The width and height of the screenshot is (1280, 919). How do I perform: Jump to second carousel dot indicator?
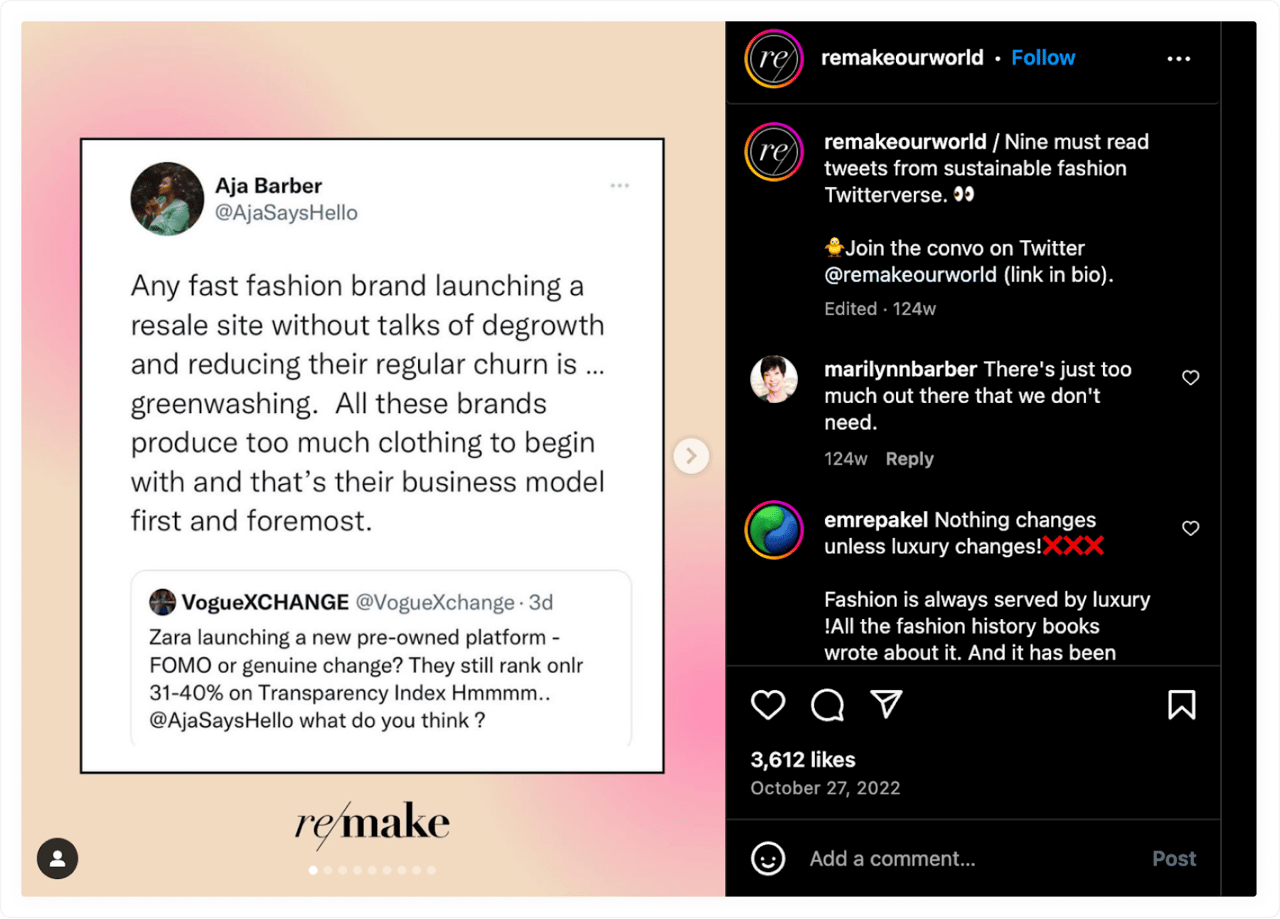pos(328,870)
